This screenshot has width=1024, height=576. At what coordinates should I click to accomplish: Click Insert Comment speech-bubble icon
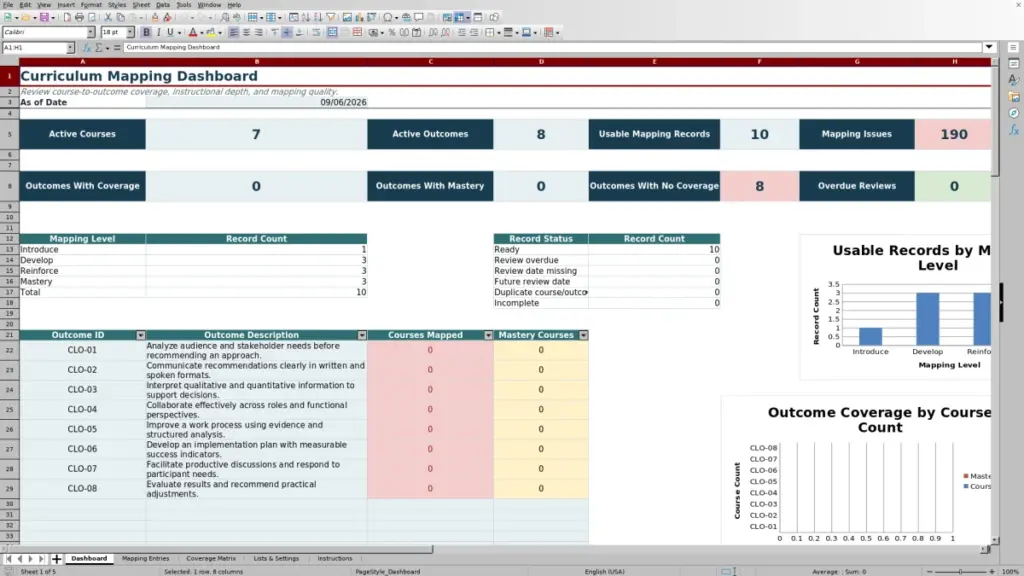pyautogui.click(x=419, y=18)
